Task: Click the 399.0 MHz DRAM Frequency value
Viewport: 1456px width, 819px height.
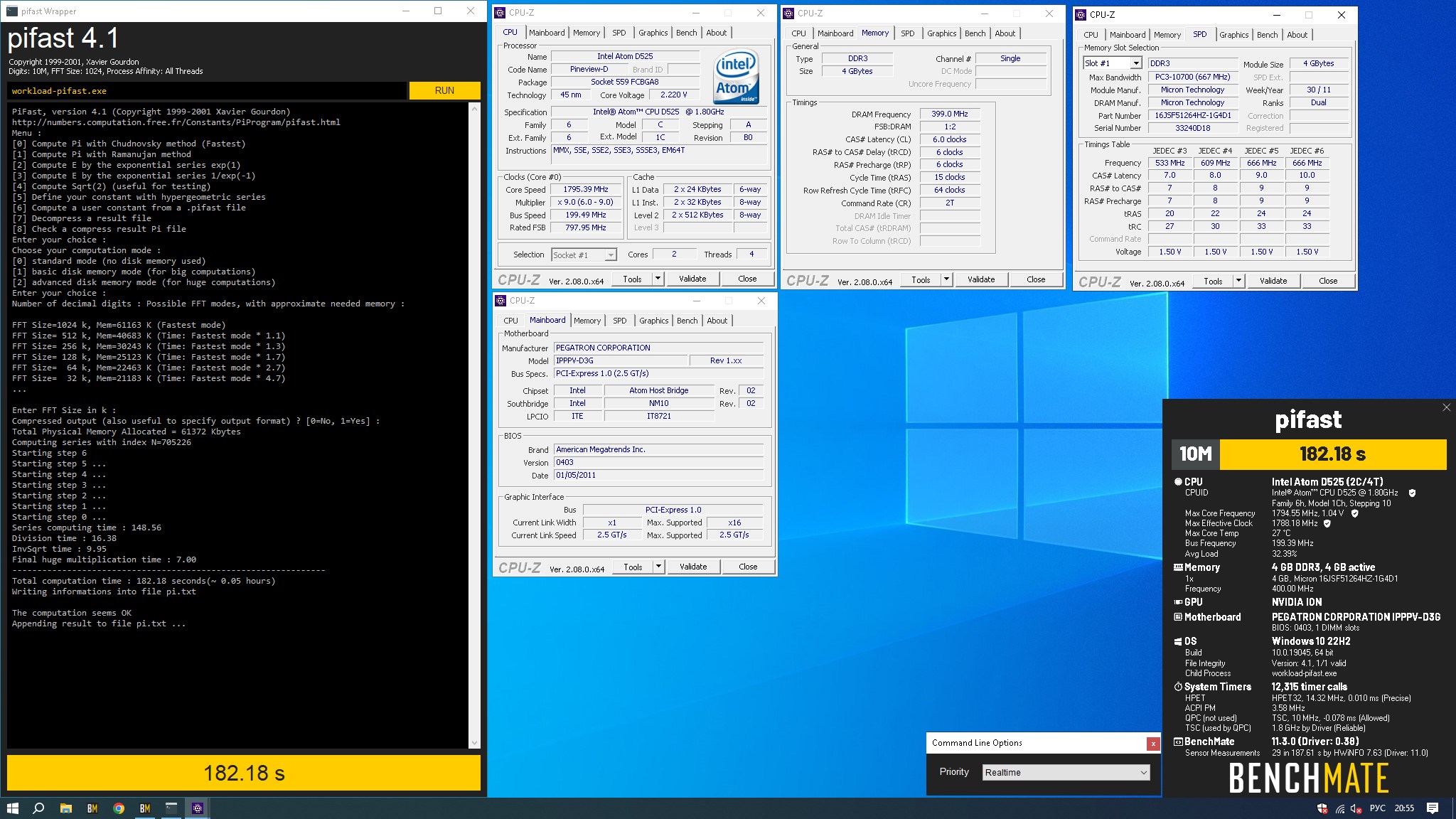Action: click(950, 114)
